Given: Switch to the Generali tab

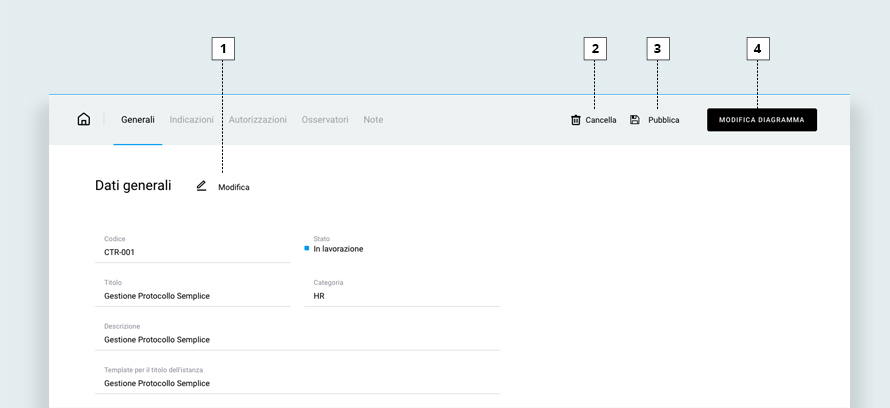Looking at the screenshot, I should 138,120.
